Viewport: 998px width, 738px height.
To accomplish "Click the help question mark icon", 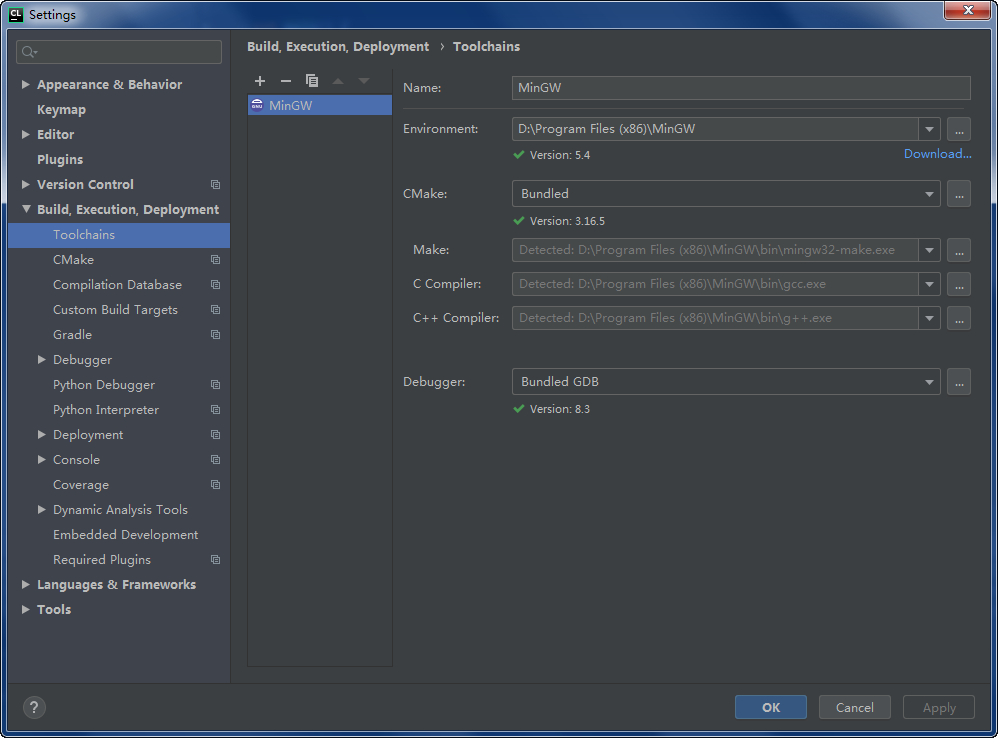I will pyautogui.click(x=34, y=708).
